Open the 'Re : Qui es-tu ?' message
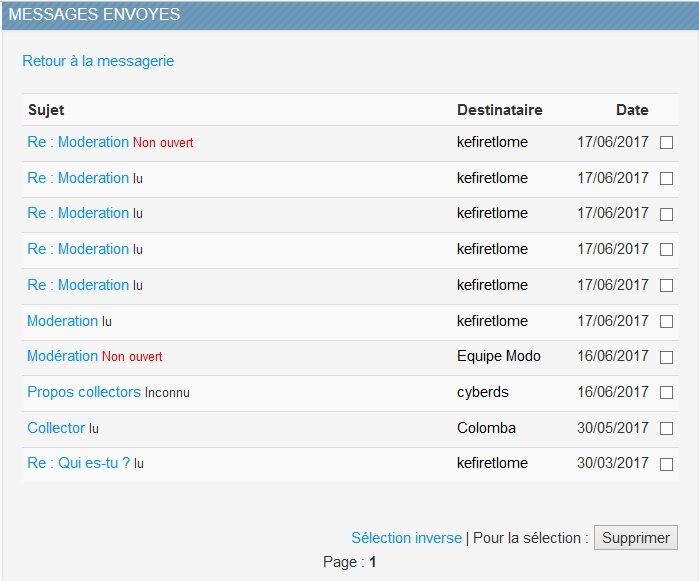 (78, 463)
